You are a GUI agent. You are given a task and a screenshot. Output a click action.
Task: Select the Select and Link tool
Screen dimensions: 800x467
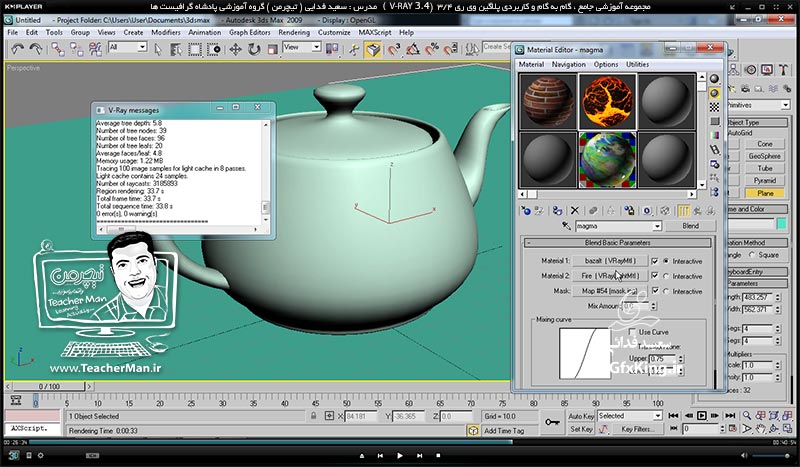(58, 49)
